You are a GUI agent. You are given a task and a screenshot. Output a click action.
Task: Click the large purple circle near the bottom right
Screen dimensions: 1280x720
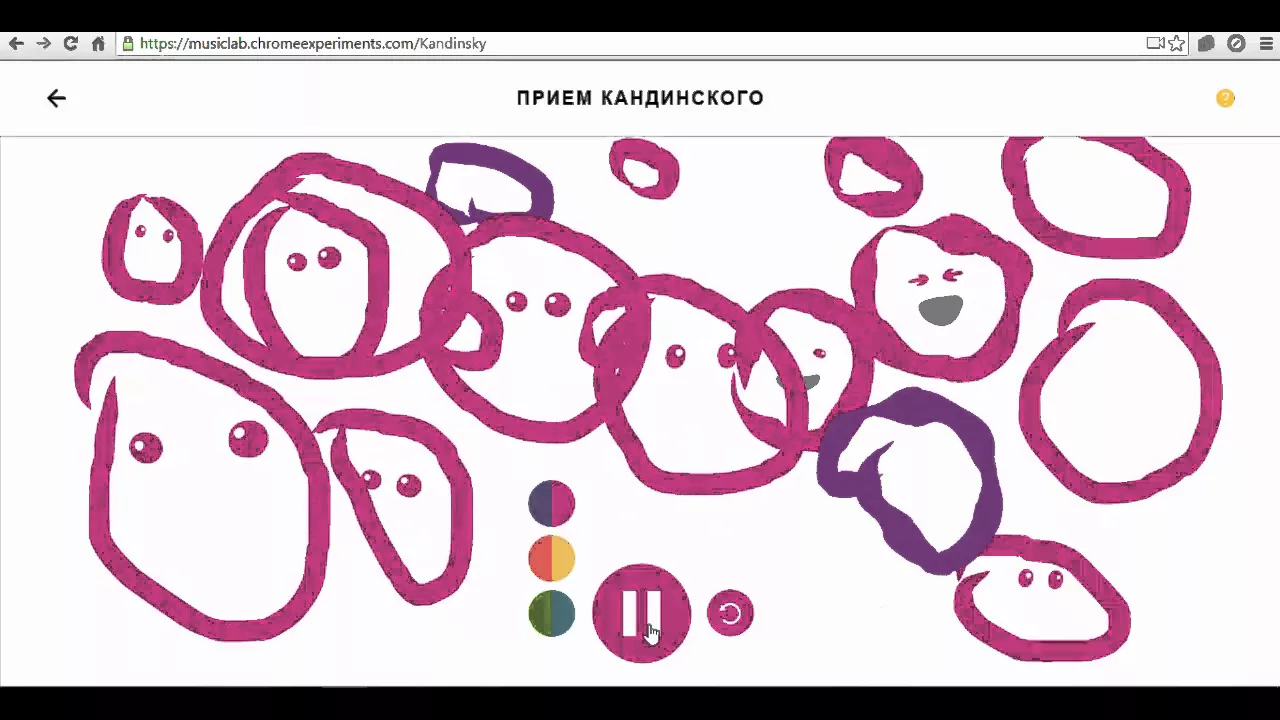[910, 480]
